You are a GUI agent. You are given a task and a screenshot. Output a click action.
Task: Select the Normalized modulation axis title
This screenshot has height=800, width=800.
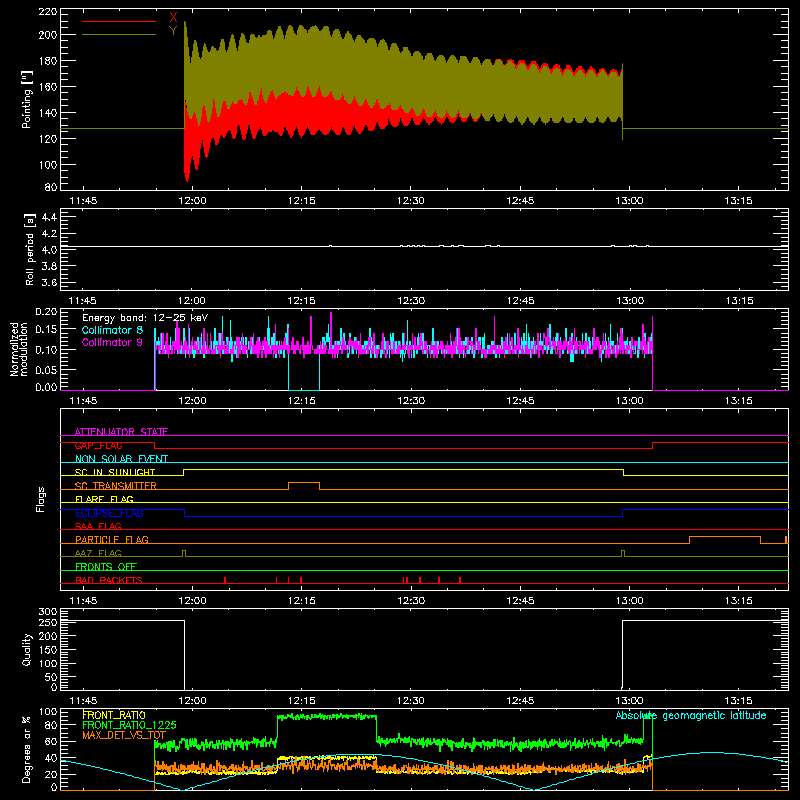pos(19,349)
